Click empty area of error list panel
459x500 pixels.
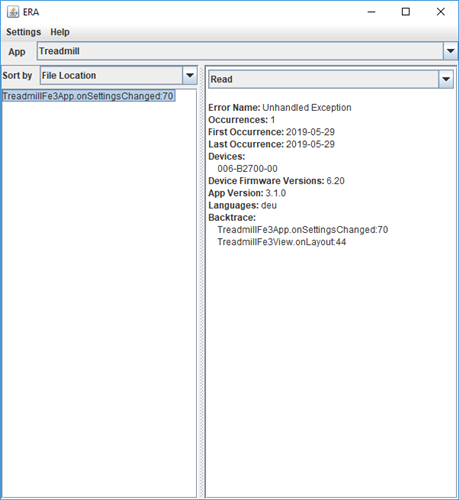(x=99, y=300)
